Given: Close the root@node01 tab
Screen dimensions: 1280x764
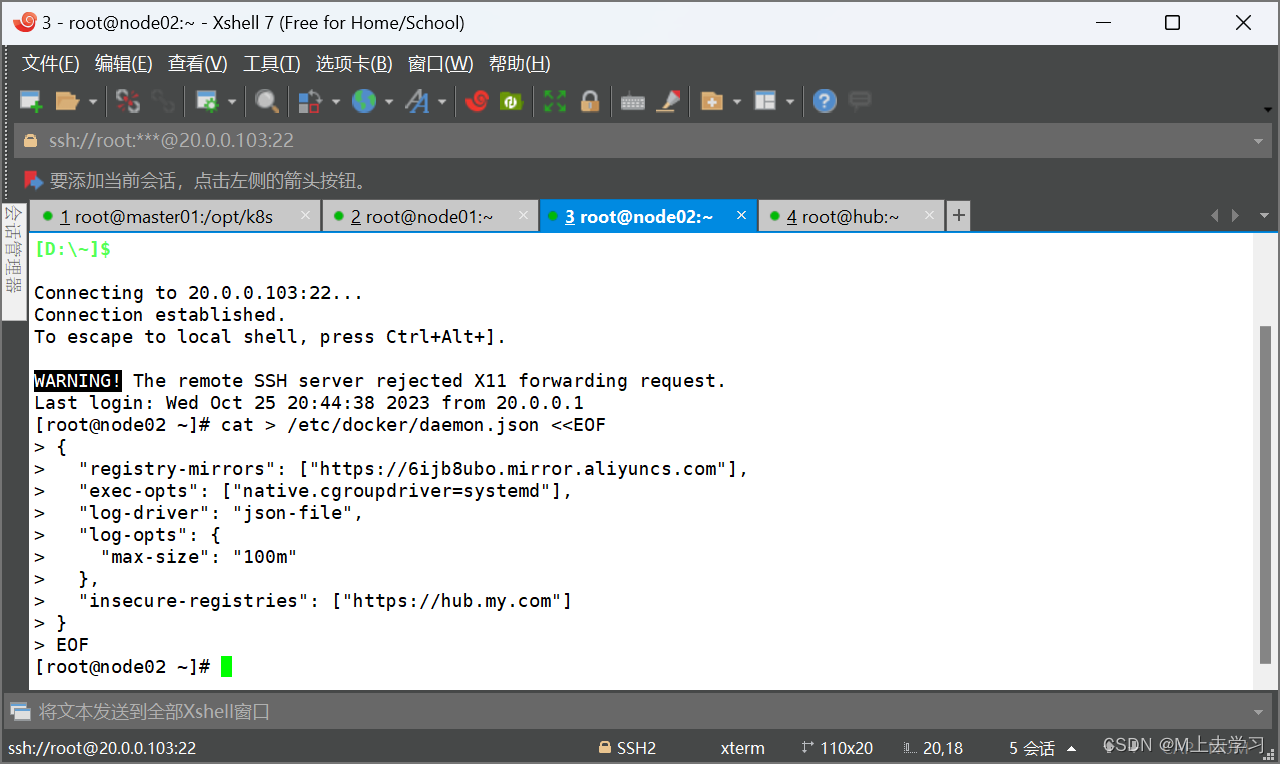Looking at the screenshot, I should click(x=524, y=215).
